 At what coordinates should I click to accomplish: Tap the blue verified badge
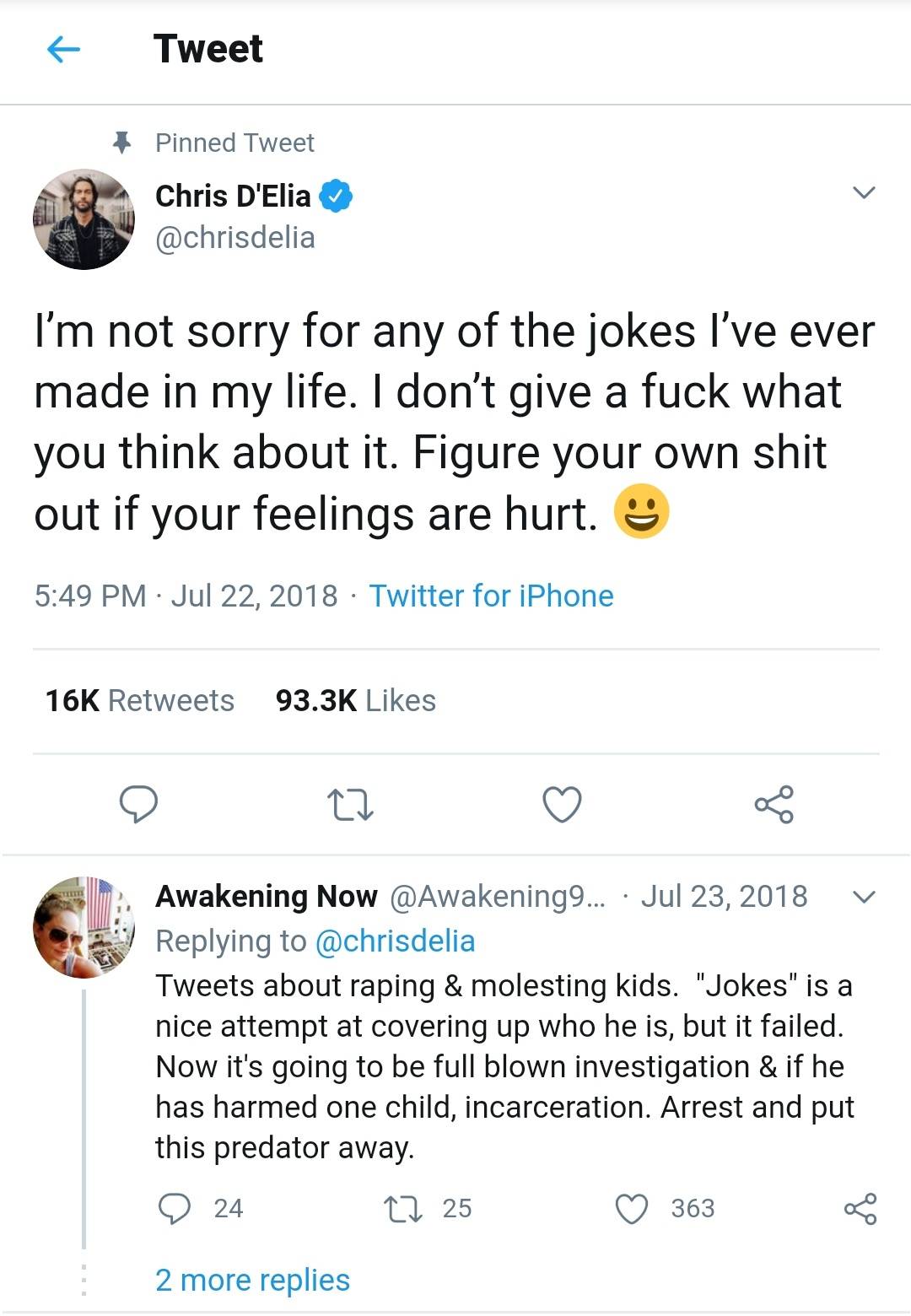tap(337, 196)
